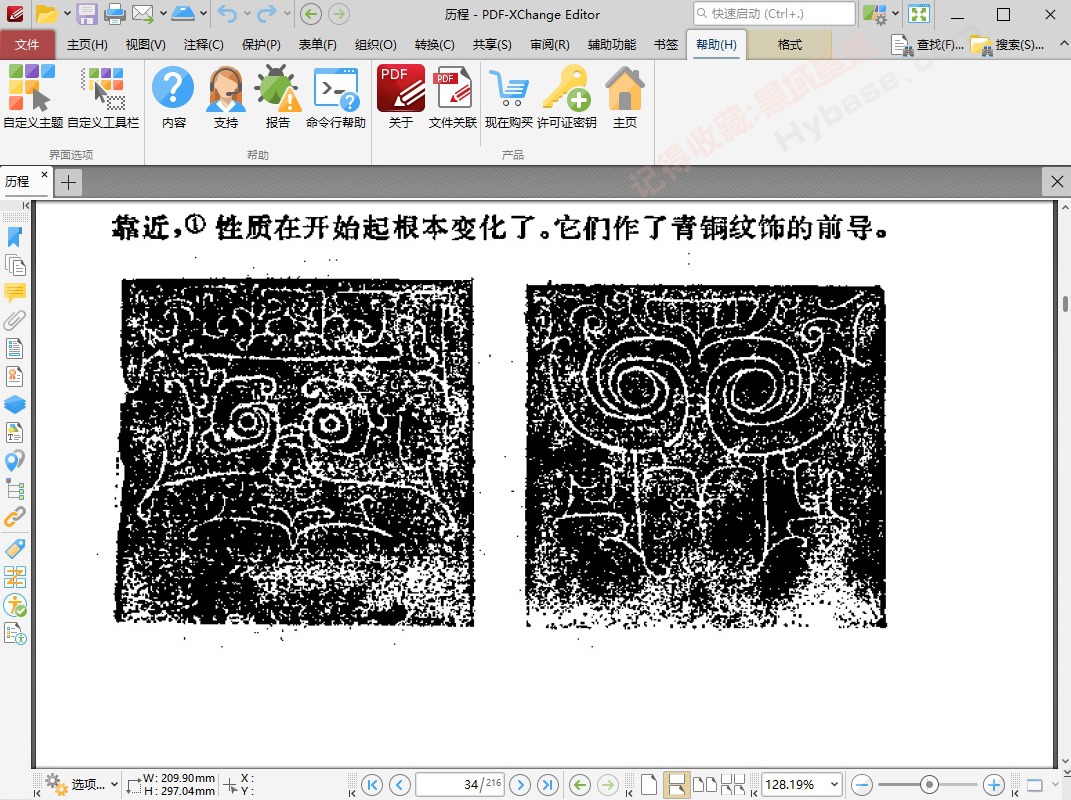Click the 搜索(S)... search button
Image resolution: width=1071 pixels, height=800 pixels.
pyautogui.click(x=1007, y=45)
